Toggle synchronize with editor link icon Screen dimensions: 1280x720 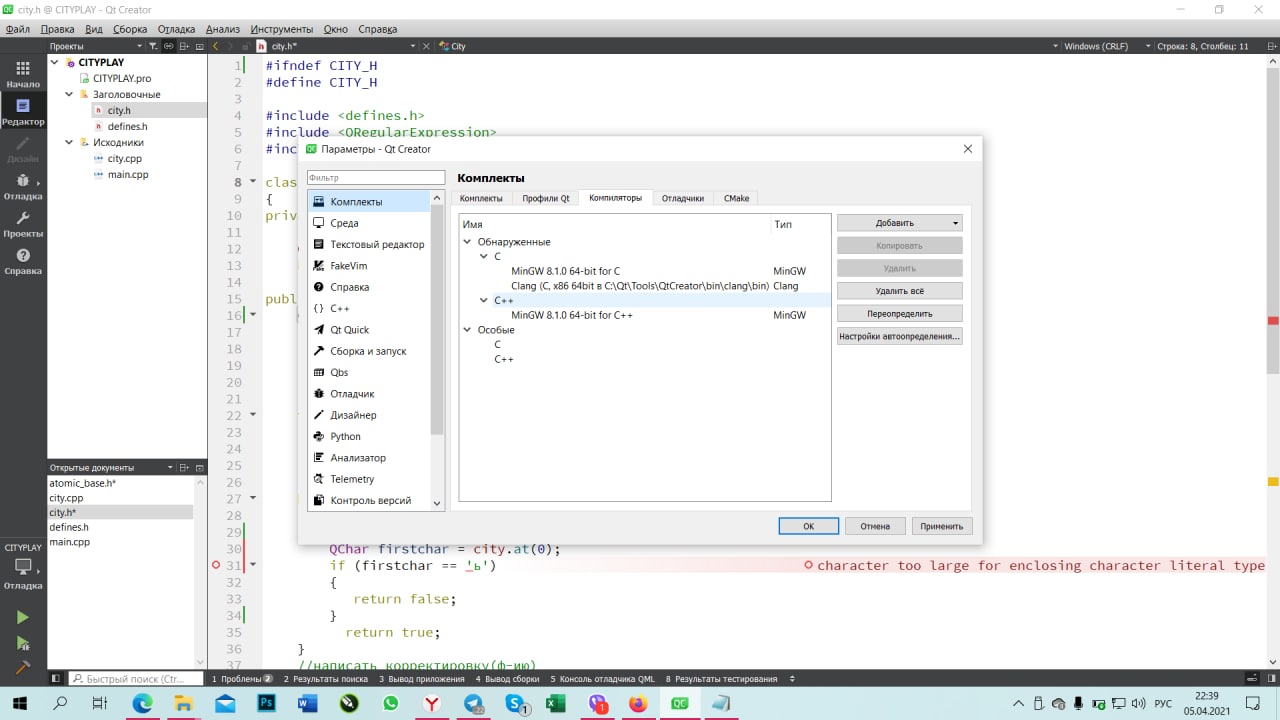pyautogui.click(x=169, y=46)
